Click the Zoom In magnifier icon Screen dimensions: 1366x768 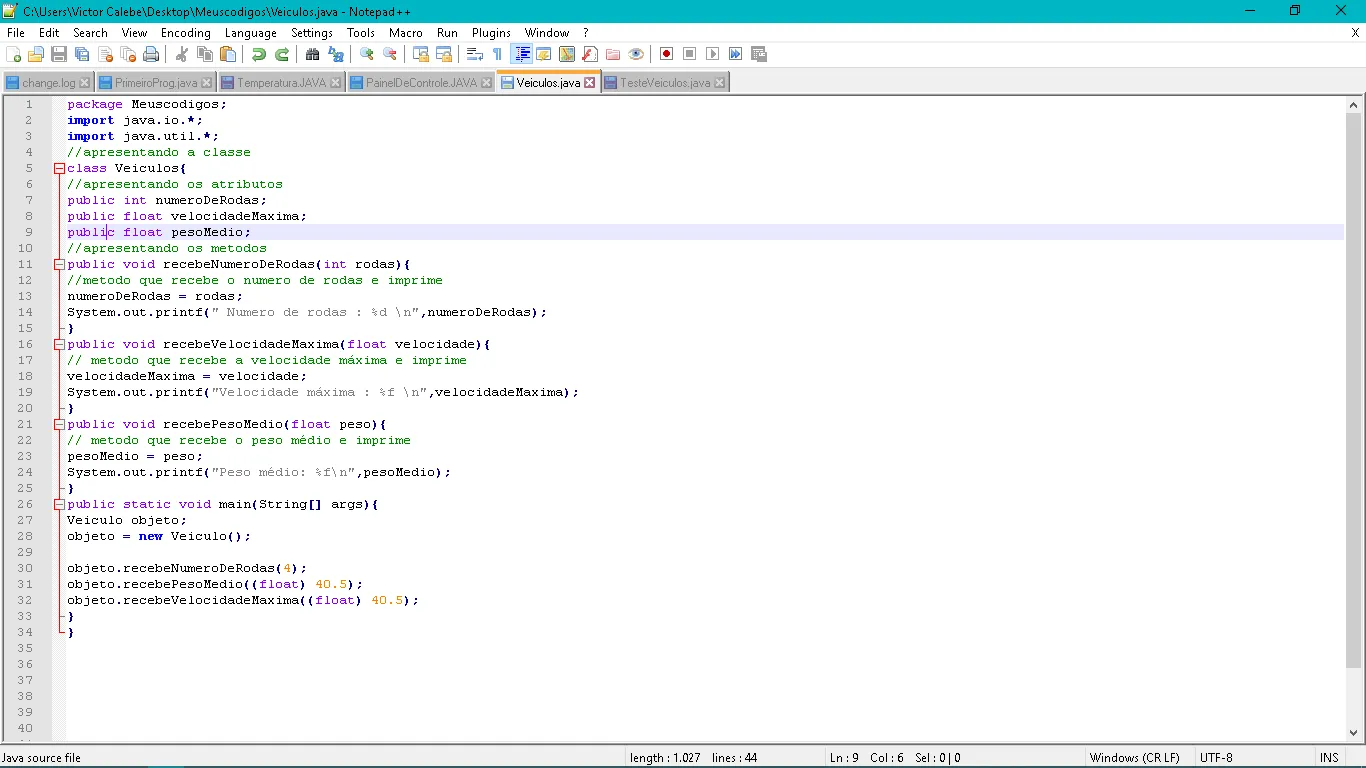tap(367, 54)
